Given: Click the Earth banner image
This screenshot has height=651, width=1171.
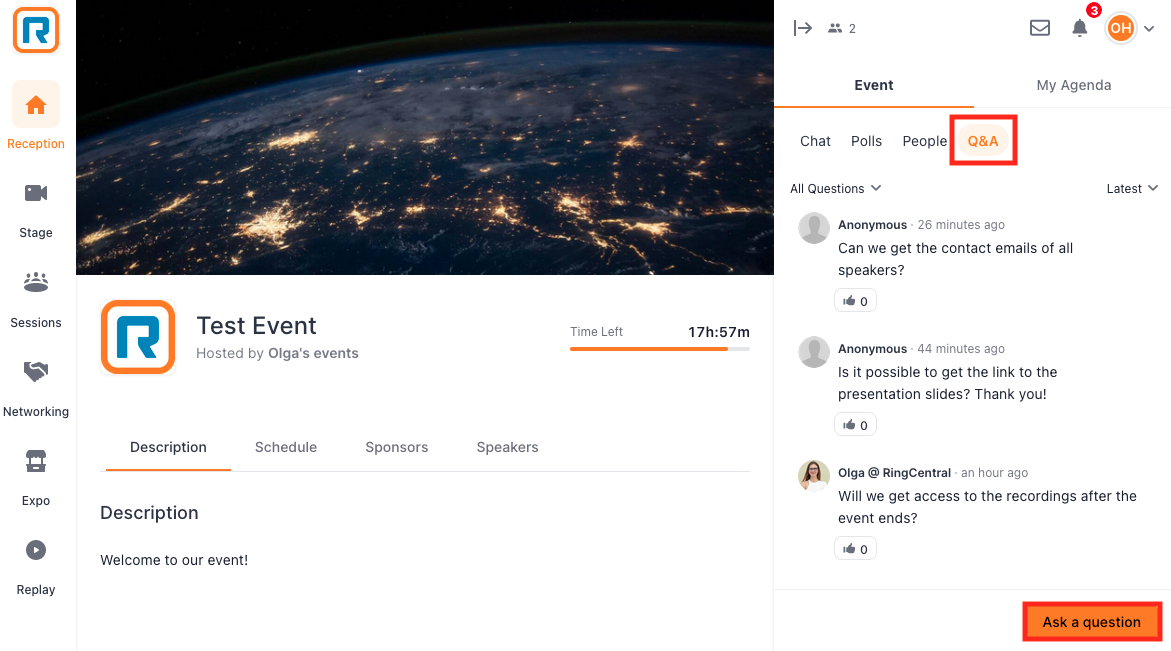Looking at the screenshot, I should click(x=425, y=137).
